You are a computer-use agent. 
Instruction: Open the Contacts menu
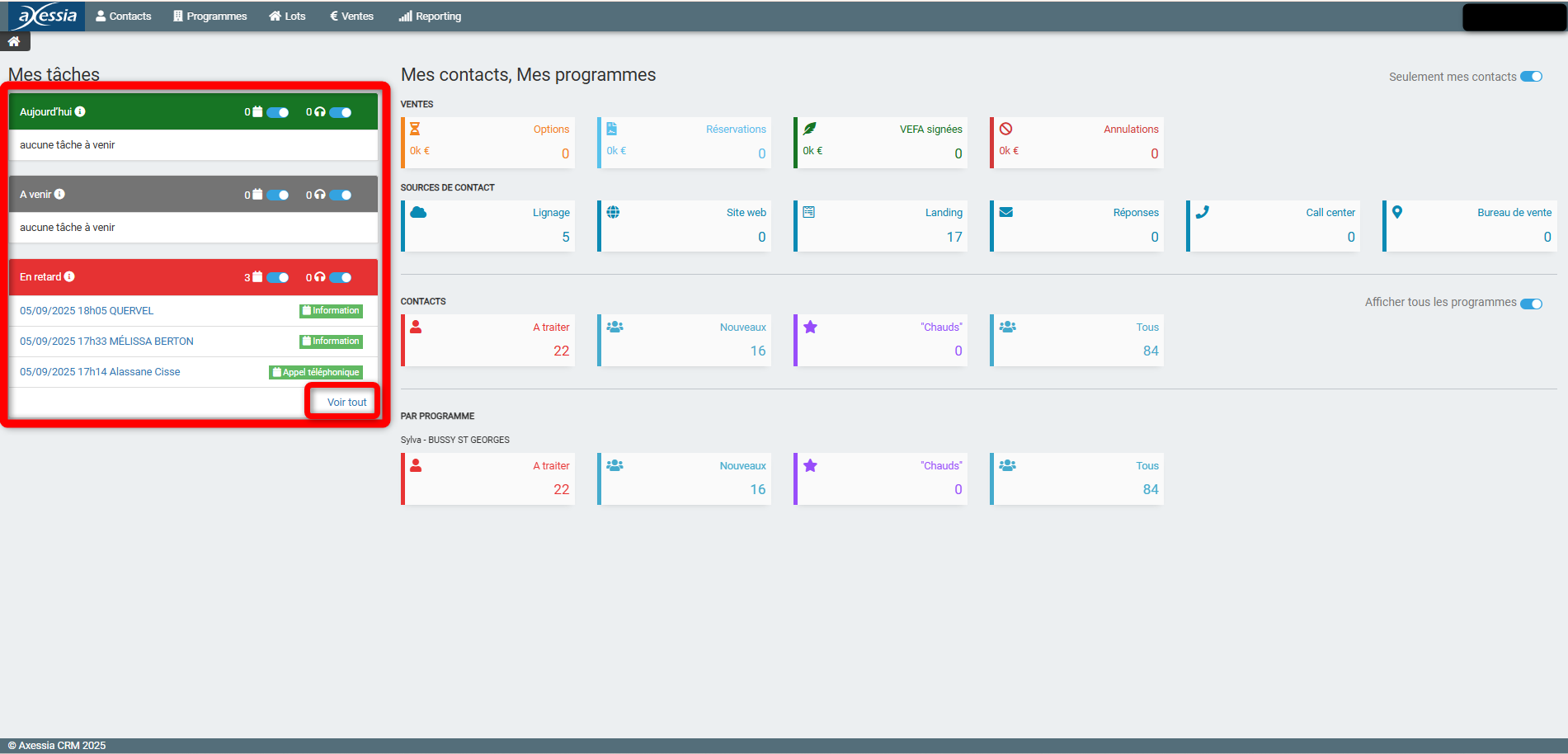click(x=124, y=16)
